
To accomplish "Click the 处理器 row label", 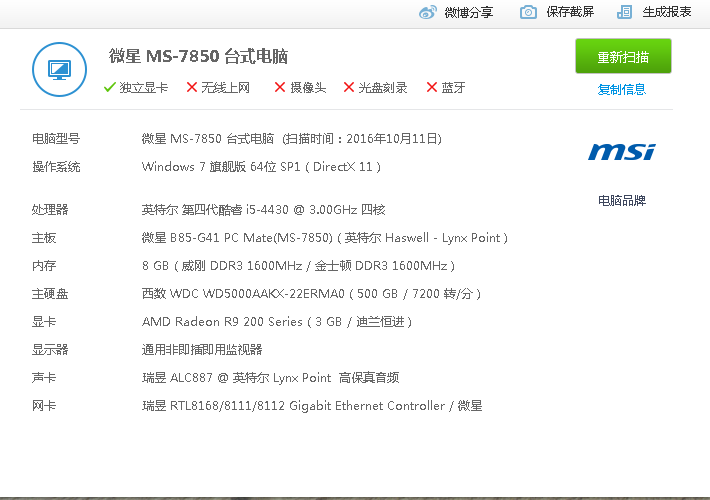I will coord(50,209).
